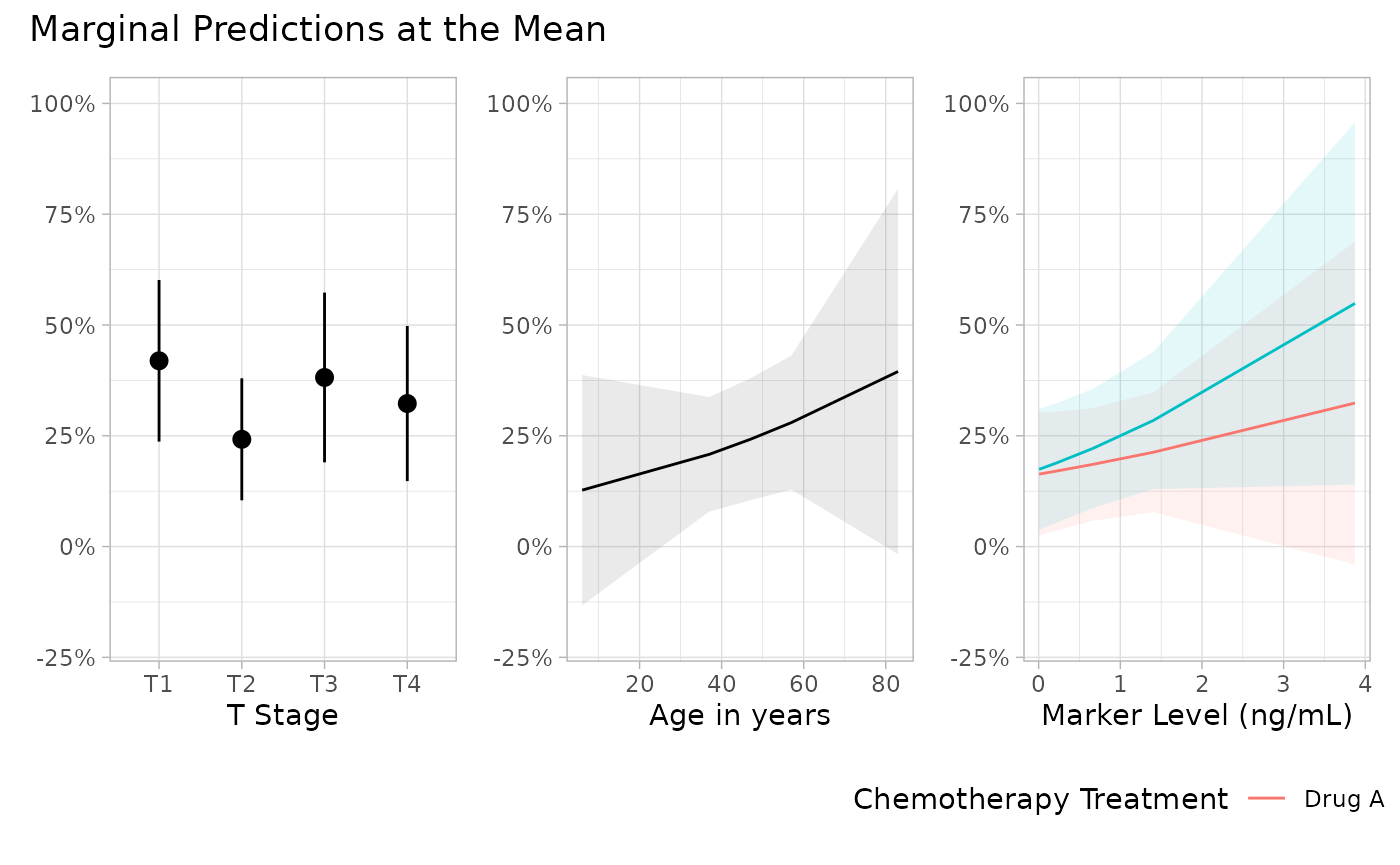Click the T4 tick label on the x-axis
Viewport: 1400px width, 865px height.
[x=407, y=684]
